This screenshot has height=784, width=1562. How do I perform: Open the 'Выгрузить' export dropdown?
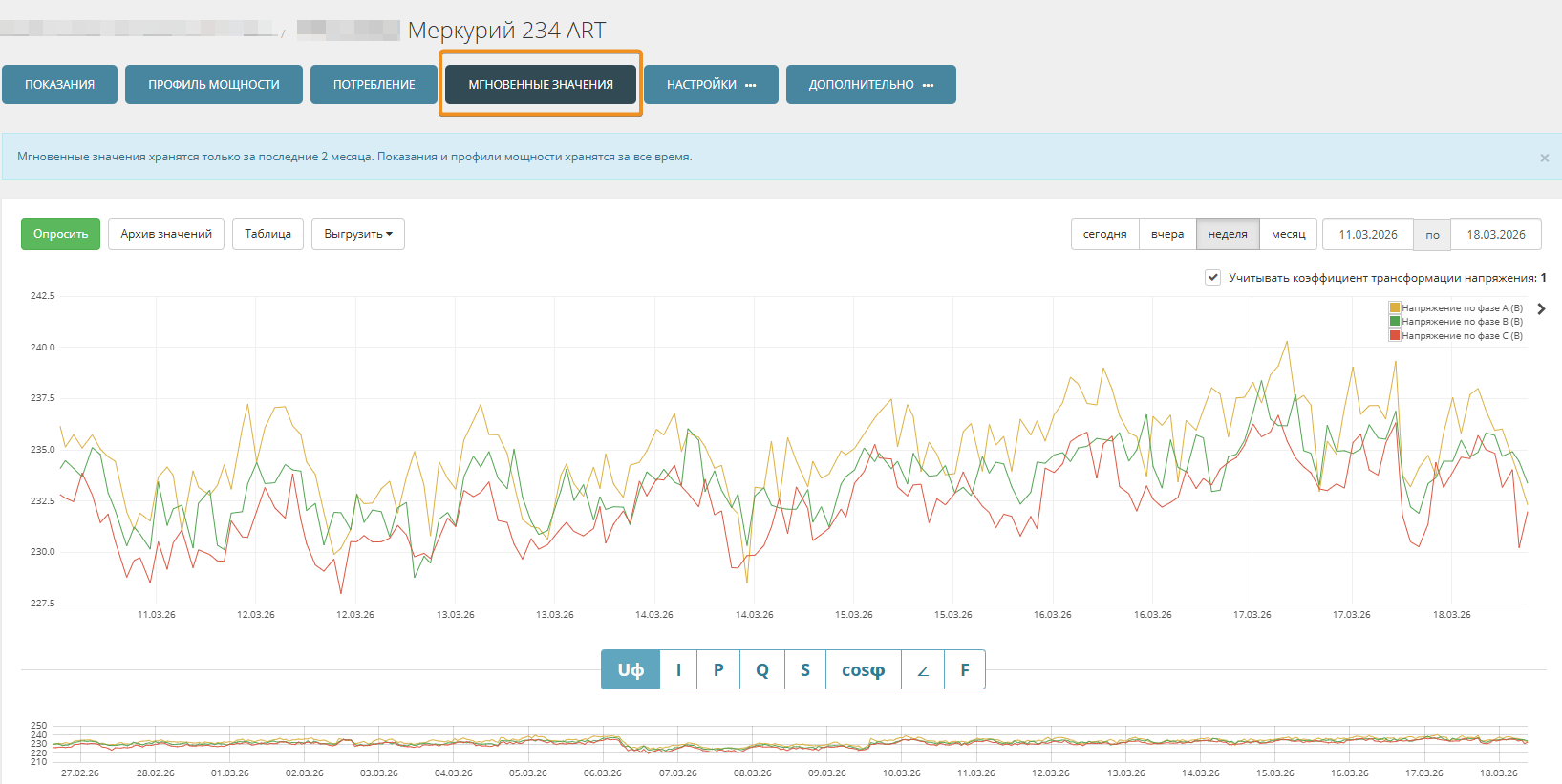(x=357, y=234)
